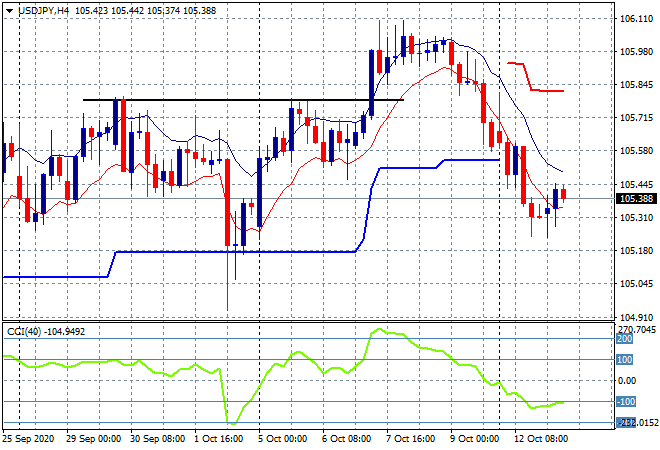The height and width of the screenshot is (450, 660).
Task: Click the 5 Oct 00:00 time label
Action: point(280,439)
